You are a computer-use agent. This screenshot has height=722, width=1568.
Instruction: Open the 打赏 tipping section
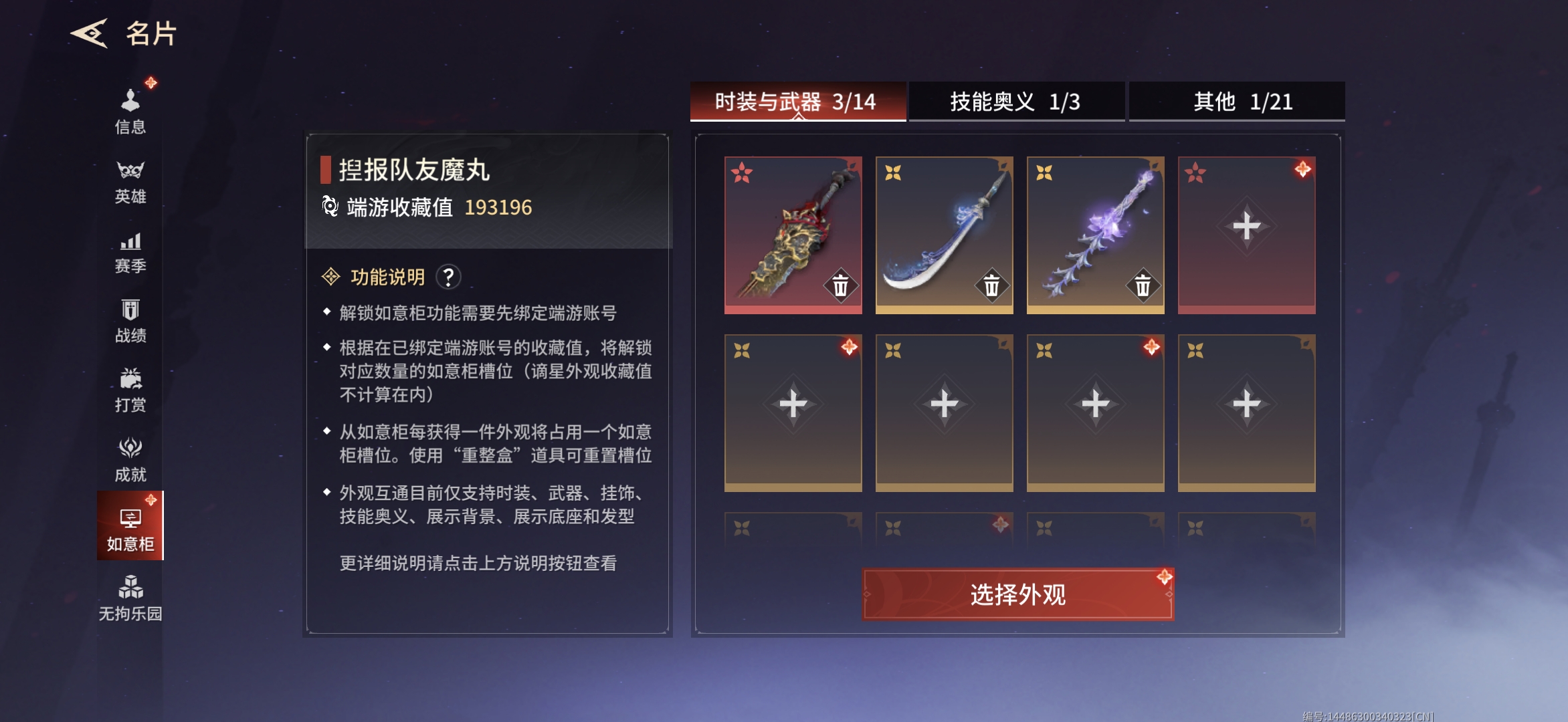pos(130,391)
